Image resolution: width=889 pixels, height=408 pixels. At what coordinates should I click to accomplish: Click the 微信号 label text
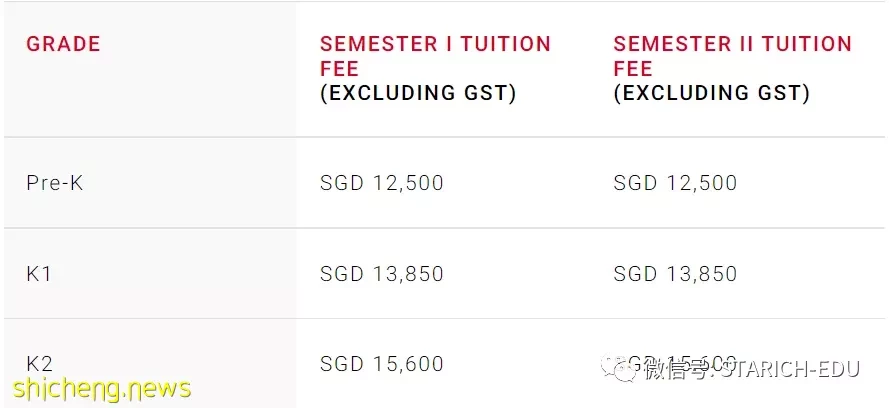676,369
